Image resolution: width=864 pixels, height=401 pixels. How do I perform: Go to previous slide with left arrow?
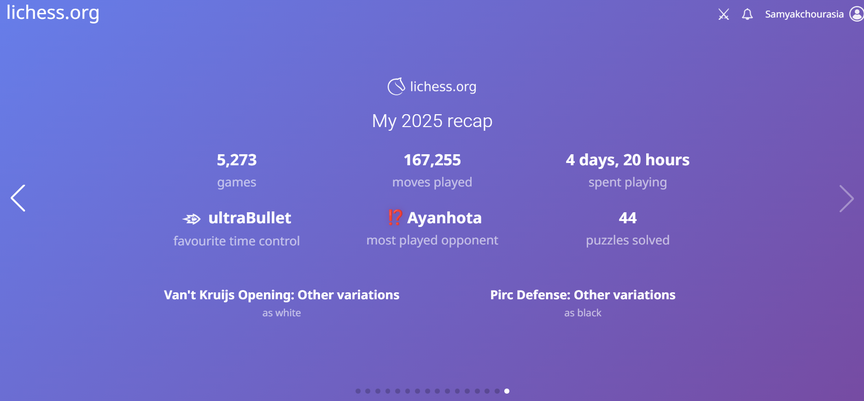coord(18,198)
